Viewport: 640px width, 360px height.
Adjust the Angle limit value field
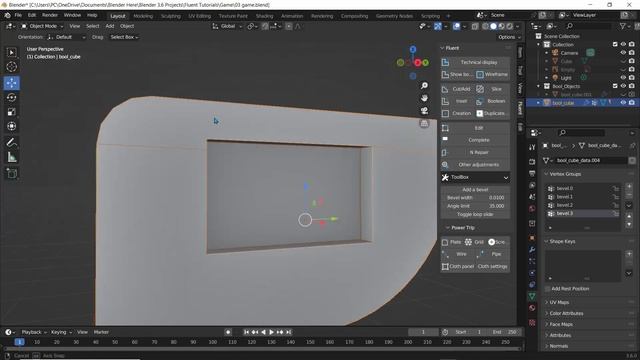tap(475, 206)
